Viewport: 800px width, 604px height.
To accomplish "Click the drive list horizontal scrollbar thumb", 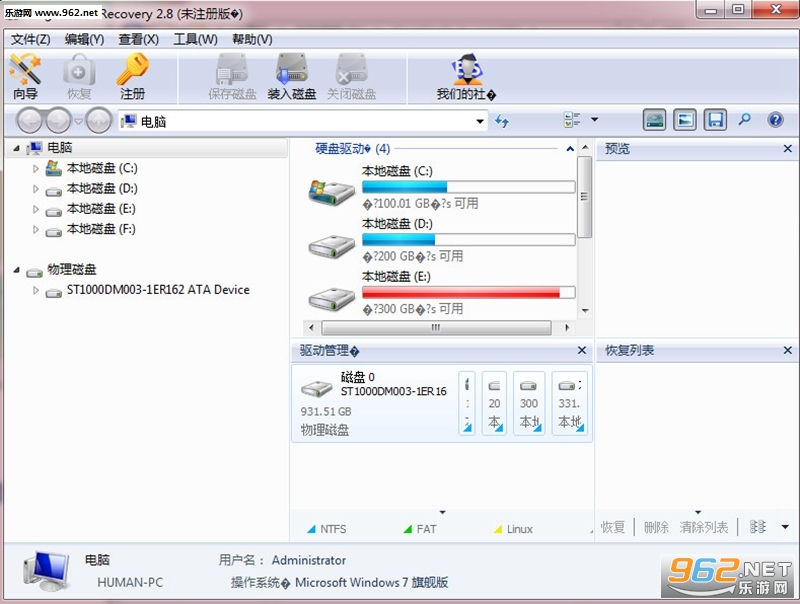I will coord(436,328).
